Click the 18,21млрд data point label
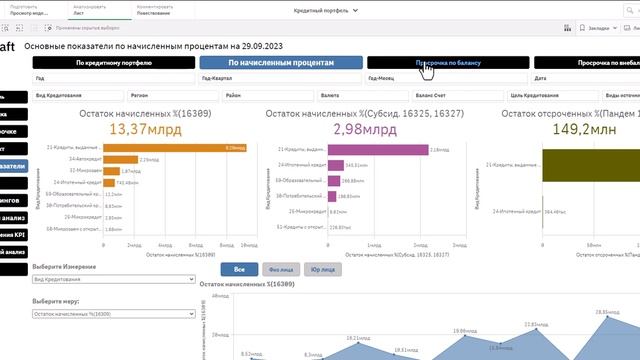Viewport: 640px width, 360px height. tap(358, 338)
